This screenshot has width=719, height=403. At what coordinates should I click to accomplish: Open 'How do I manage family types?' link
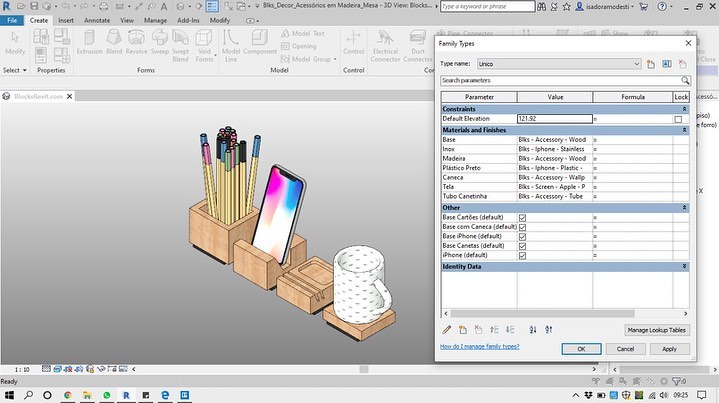[479, 347]
